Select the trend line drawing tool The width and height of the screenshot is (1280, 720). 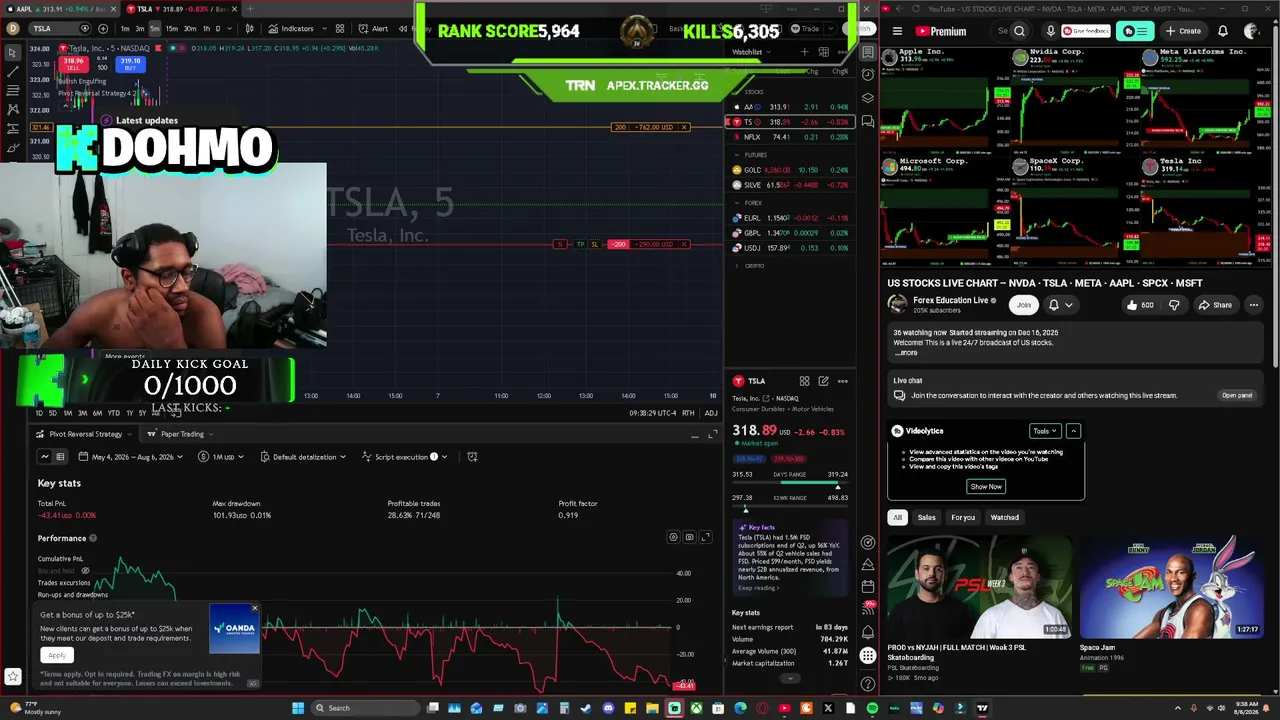[x=12, y=72]
